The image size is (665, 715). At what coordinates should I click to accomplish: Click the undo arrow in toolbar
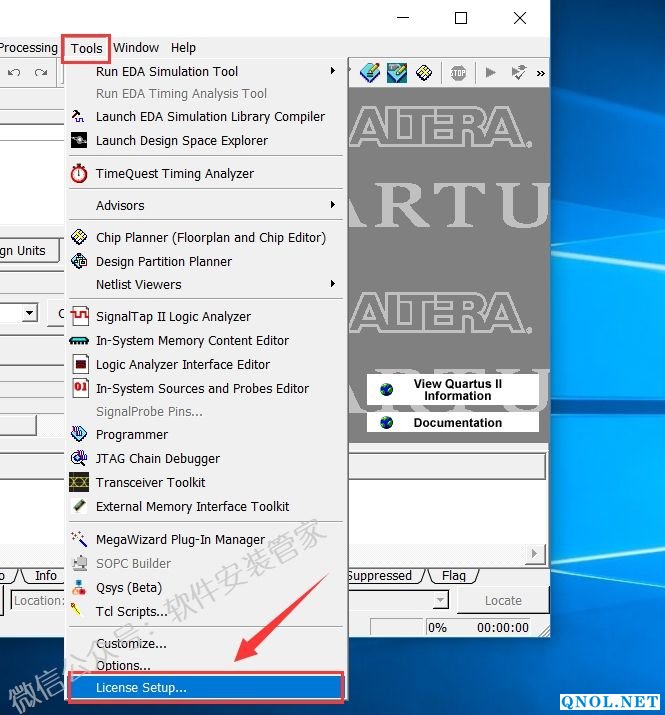coord(14,72)
